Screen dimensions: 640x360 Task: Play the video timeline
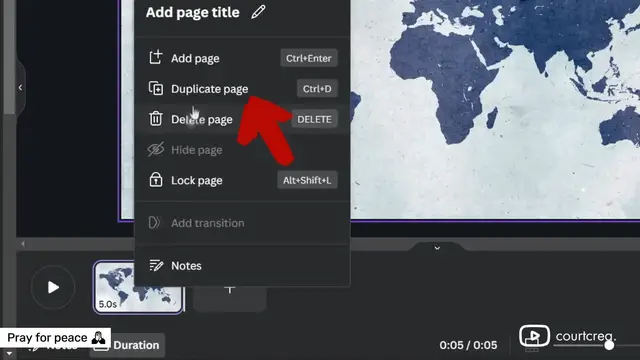(53, 287)
